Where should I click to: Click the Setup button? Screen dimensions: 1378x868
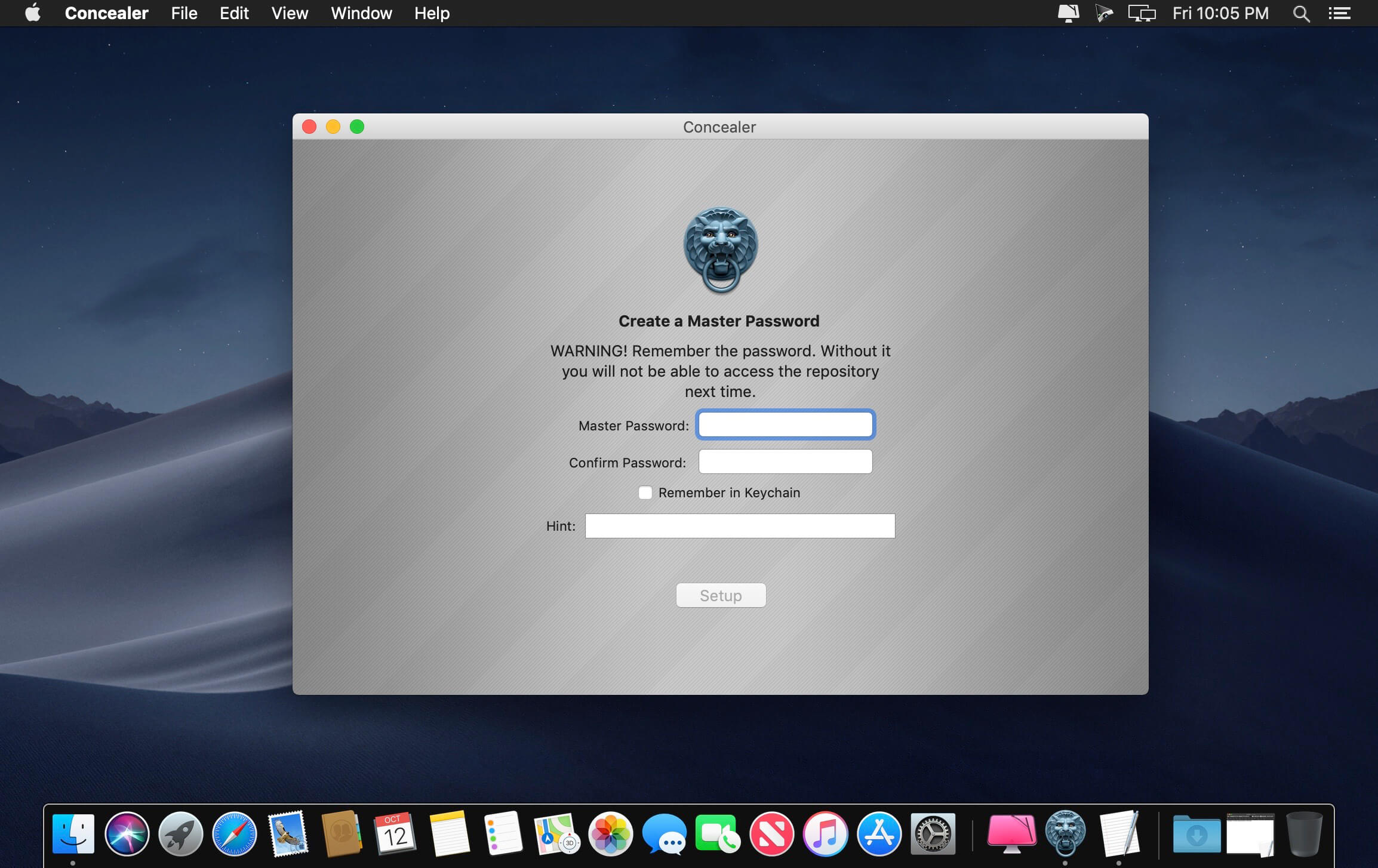(x=721, y=595)
